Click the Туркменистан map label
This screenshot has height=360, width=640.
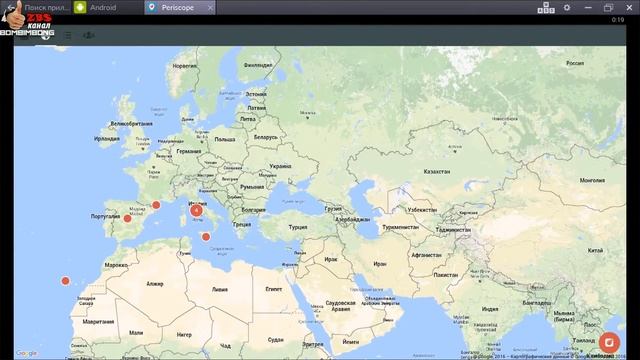pyautogui.click(x=400, y=227)
